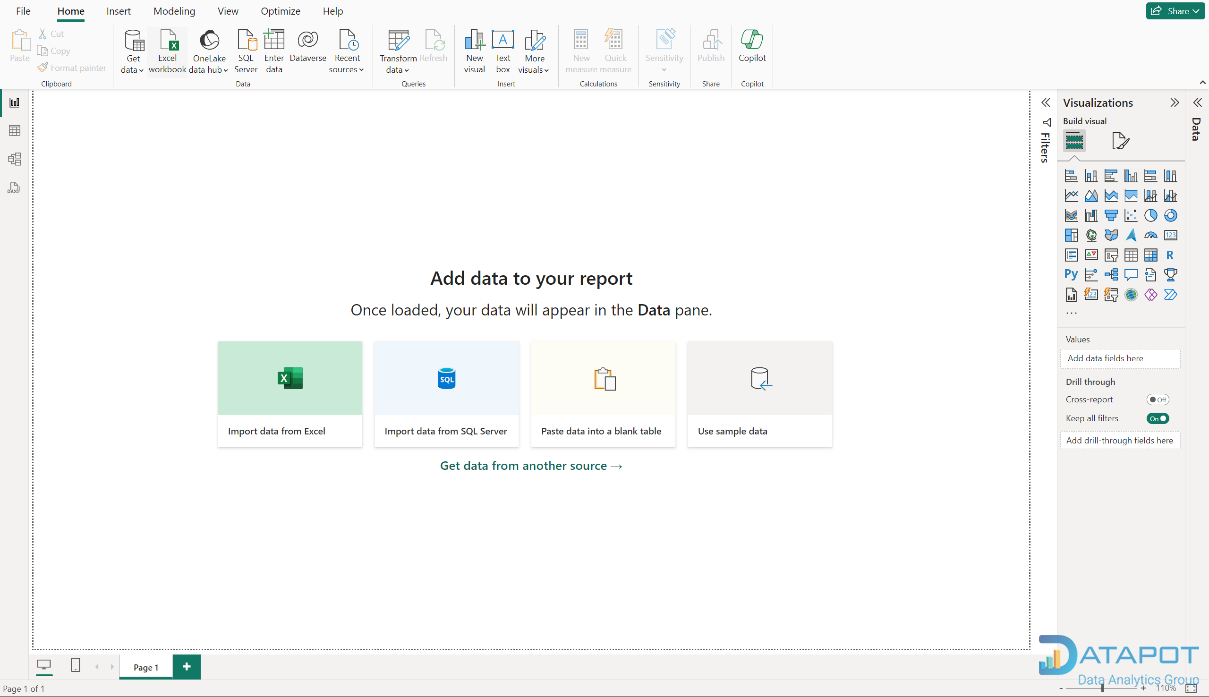
Task: Click the Excel workbook ribbon icon
Action: [x=167, y=51]
